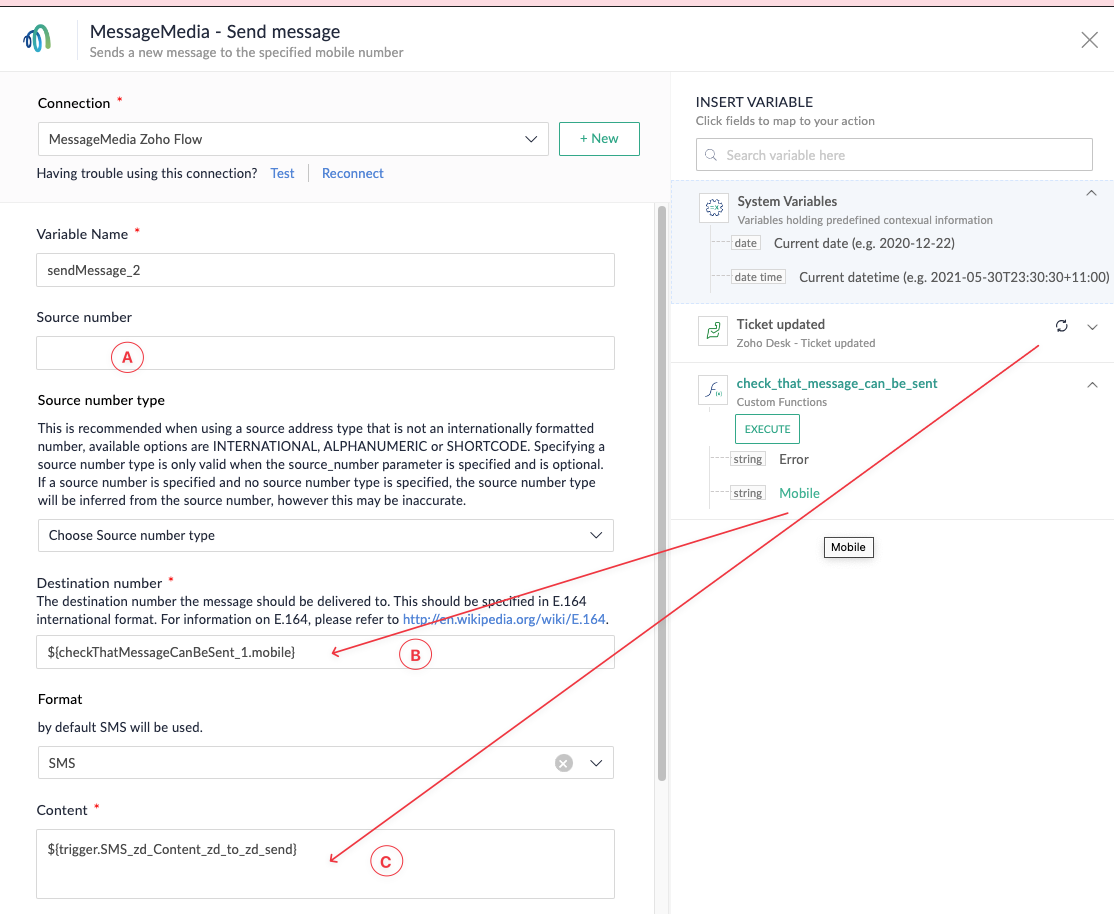1114x914 pixels.
Task: Insert the Current date variable
Action: pyautogui.click(x=864, y=243)
